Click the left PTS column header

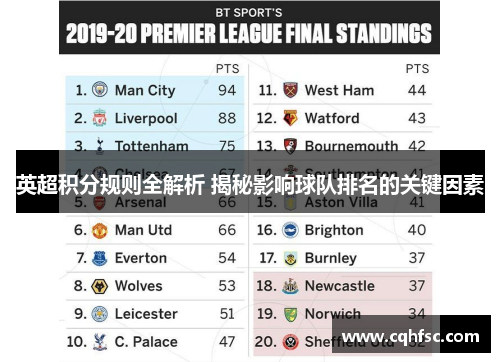[x=228, y=69]
